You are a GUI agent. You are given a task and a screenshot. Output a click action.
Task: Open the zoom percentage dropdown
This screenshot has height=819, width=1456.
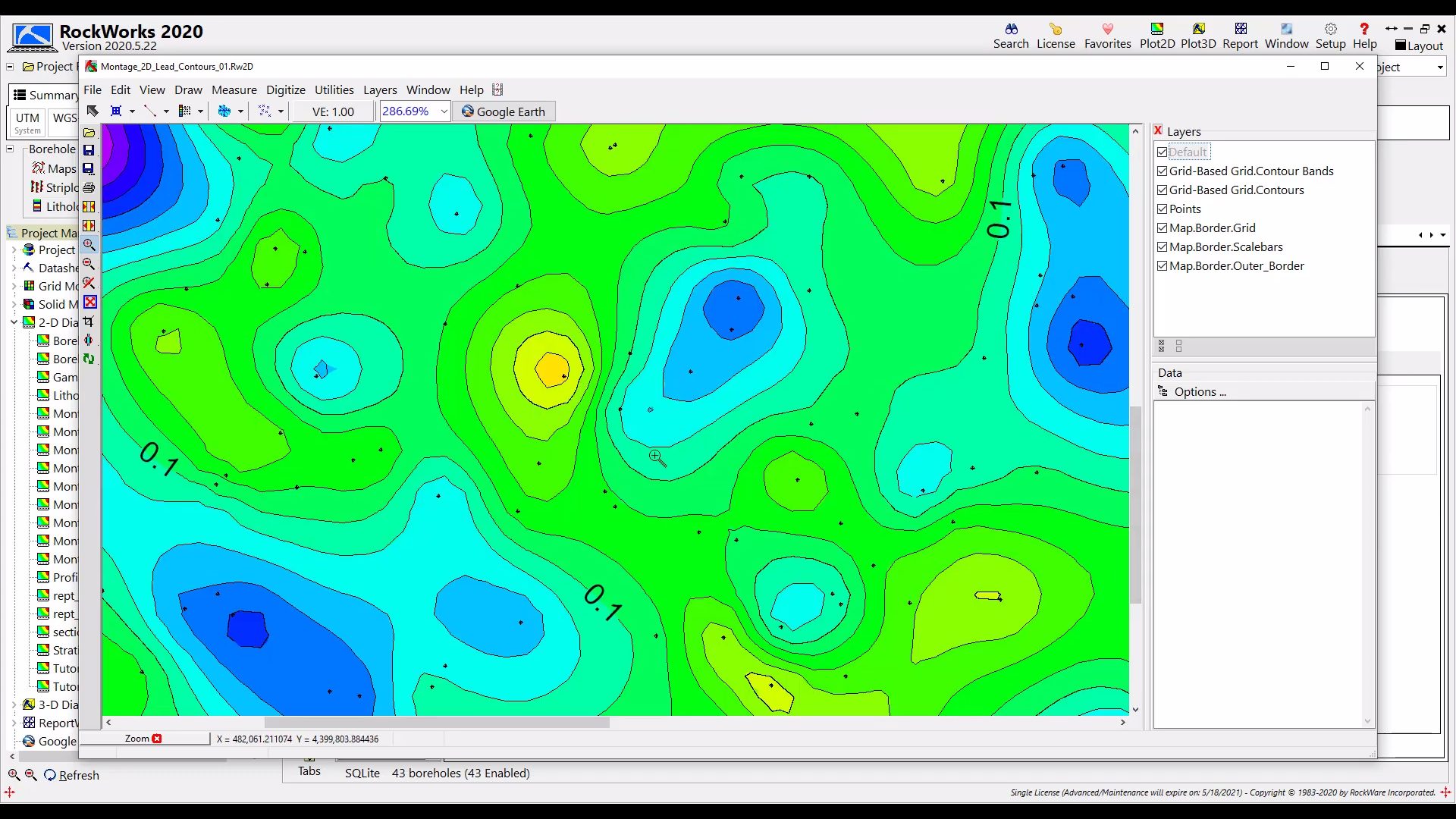(444, 111)
